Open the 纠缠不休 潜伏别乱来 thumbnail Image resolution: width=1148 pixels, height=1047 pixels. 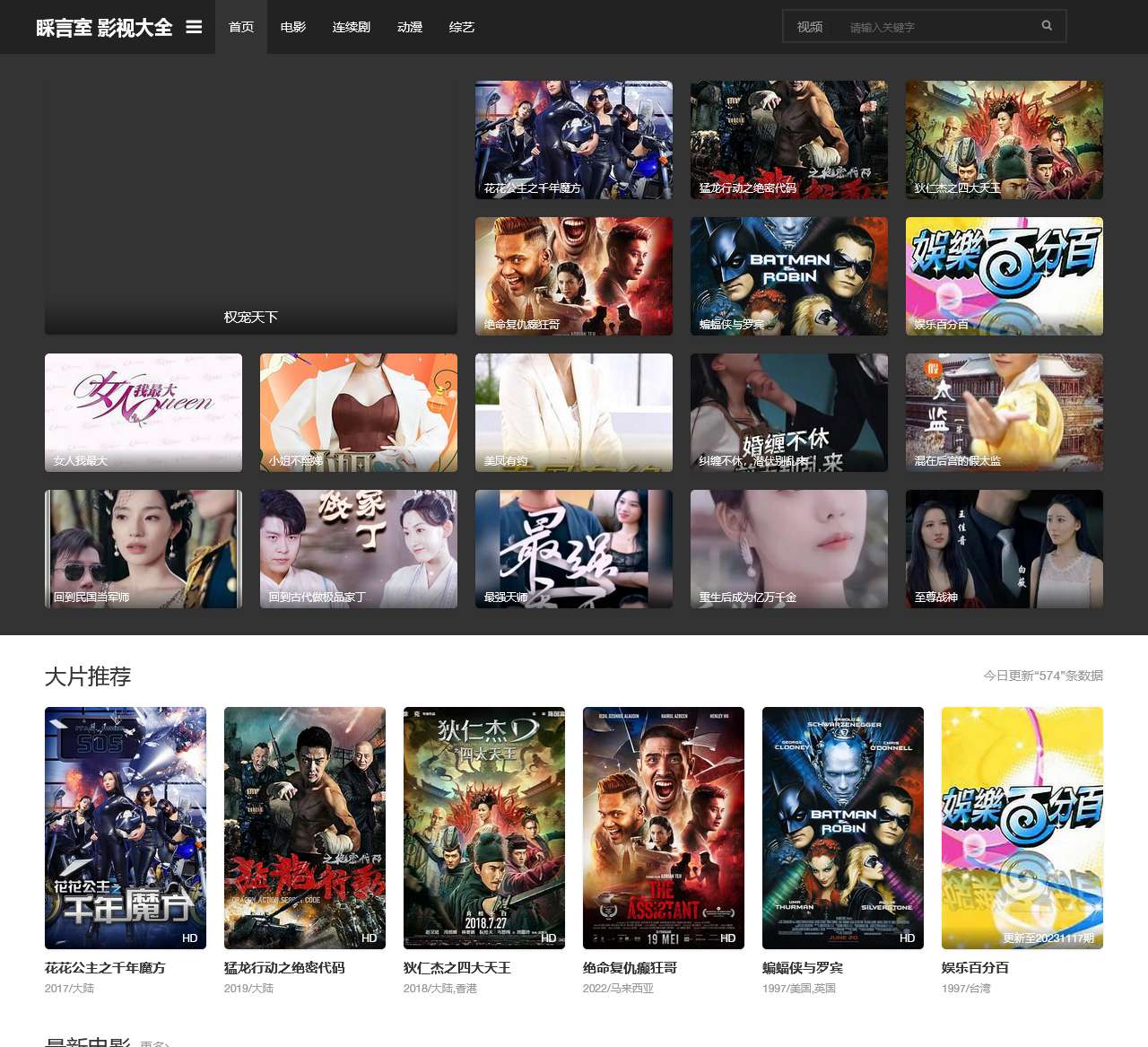[789, 413]
